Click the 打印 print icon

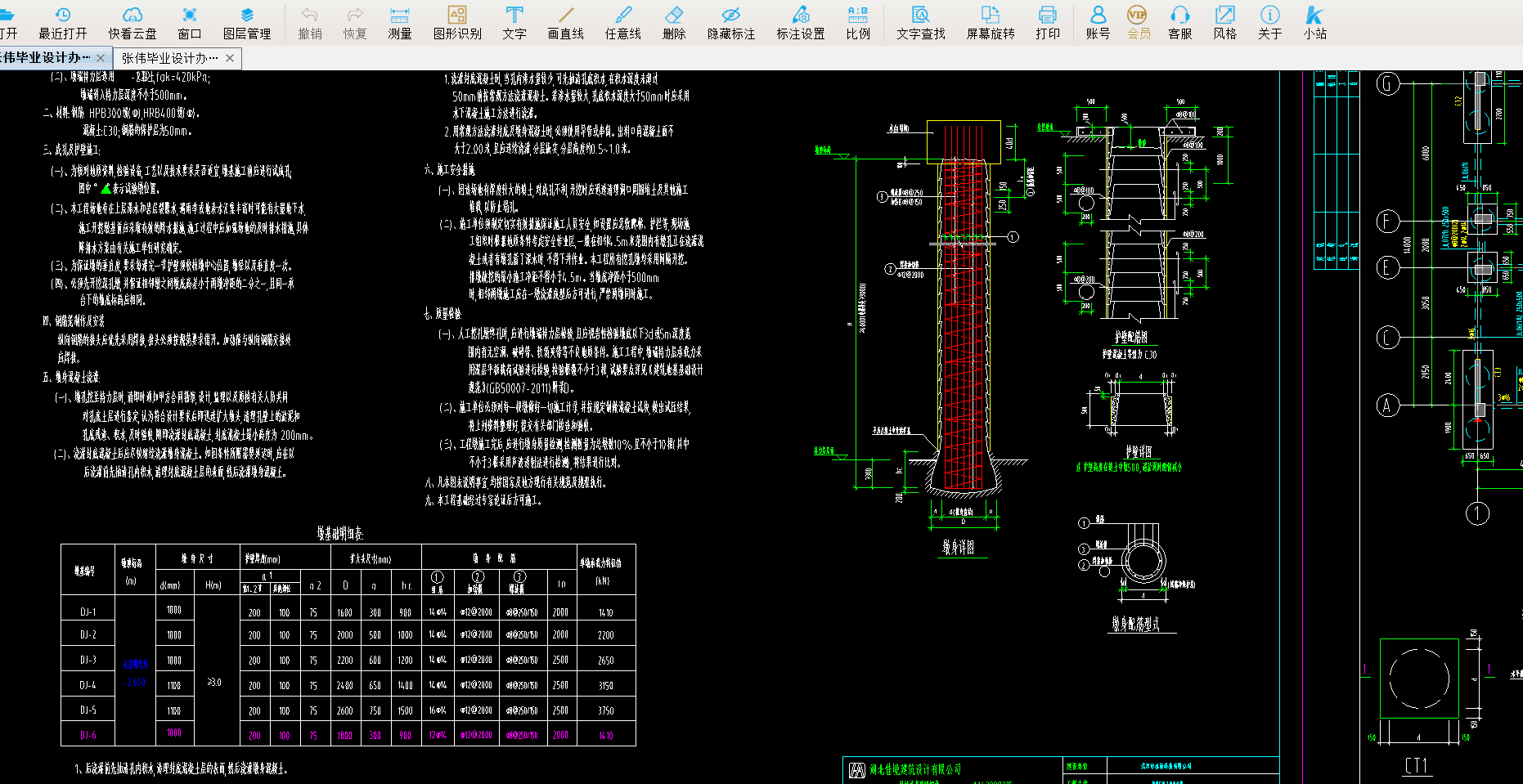pos(1048,23)
